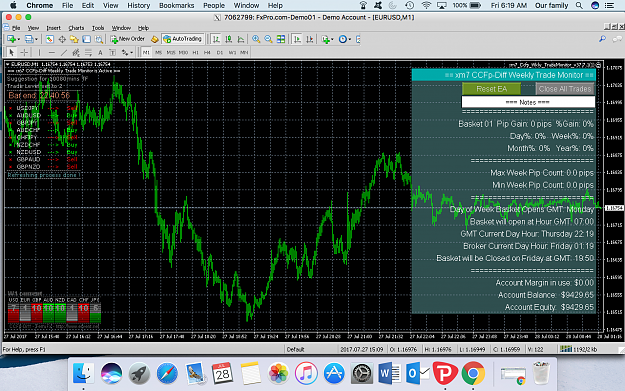Select the MN timeframe button
Screen dimensions: 625x391
click(x=244, y=52)
